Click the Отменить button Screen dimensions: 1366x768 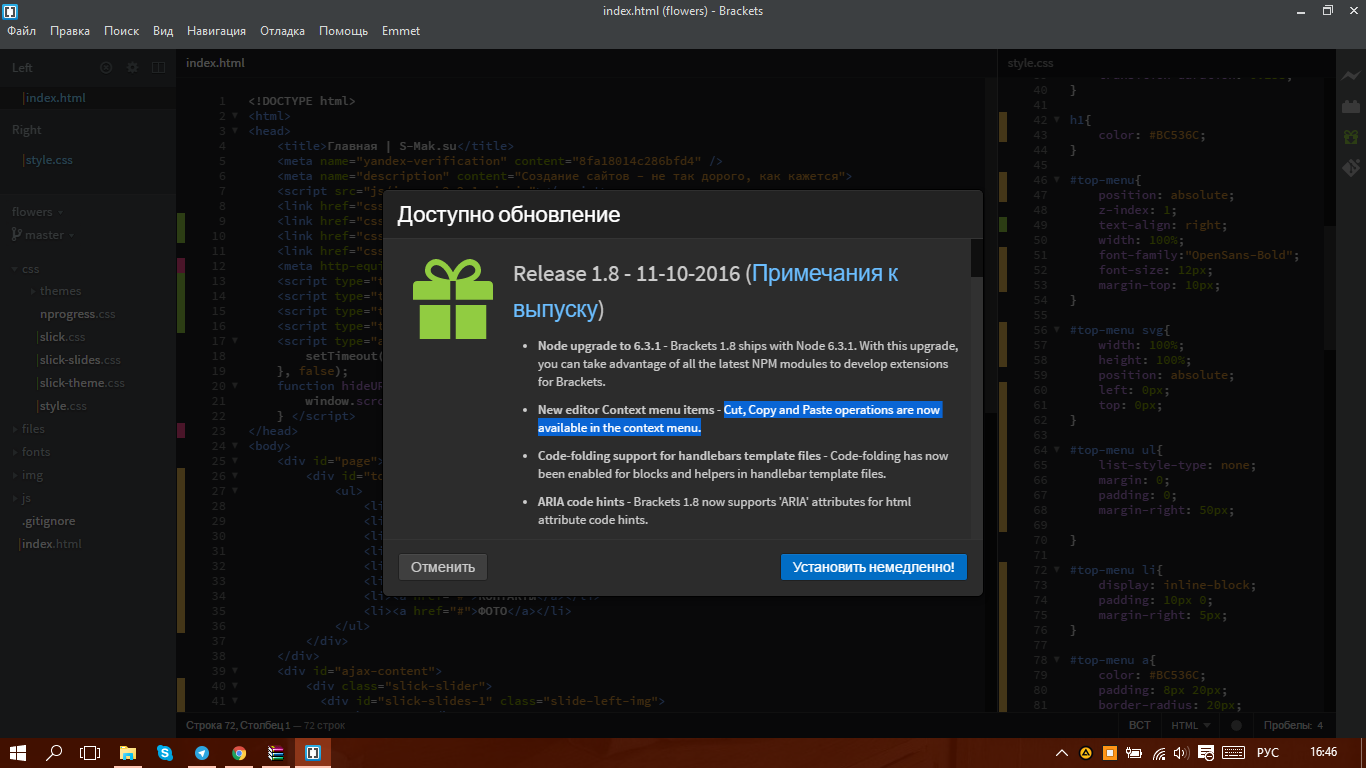(443, 567)
